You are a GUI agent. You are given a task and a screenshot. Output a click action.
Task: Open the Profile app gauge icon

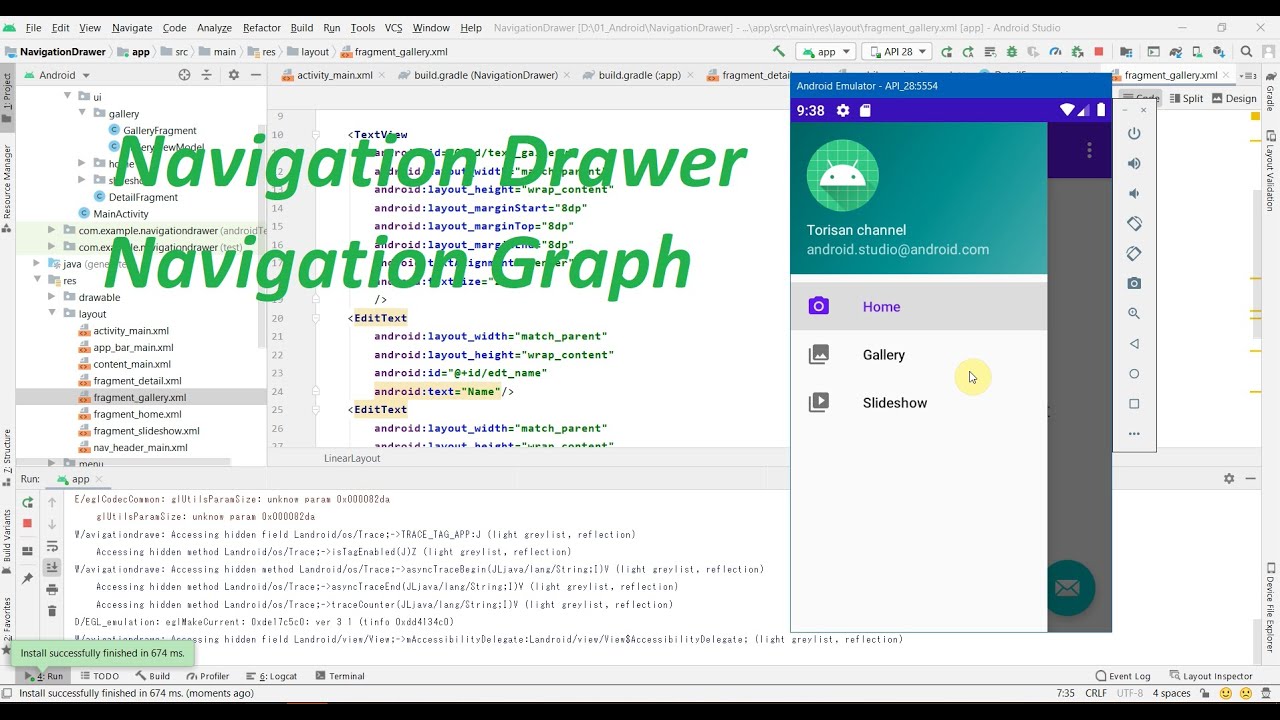click(1056, 52)
